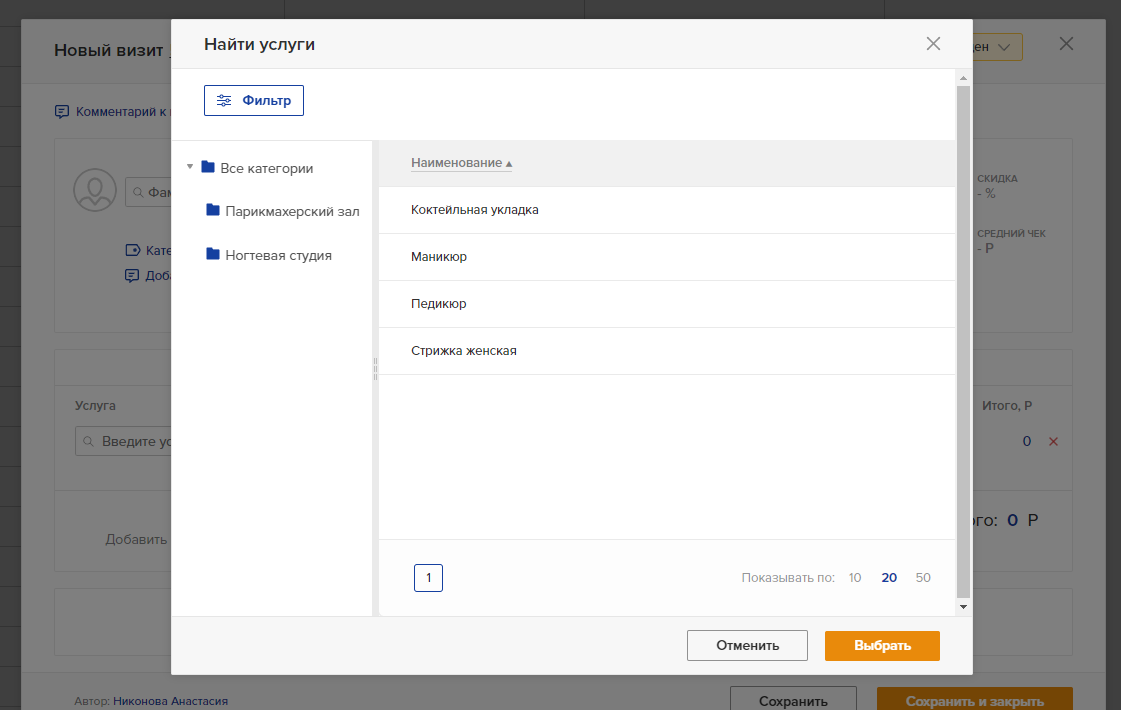
Task: Open the Никонова Анастасия author link
Action: 170,701
